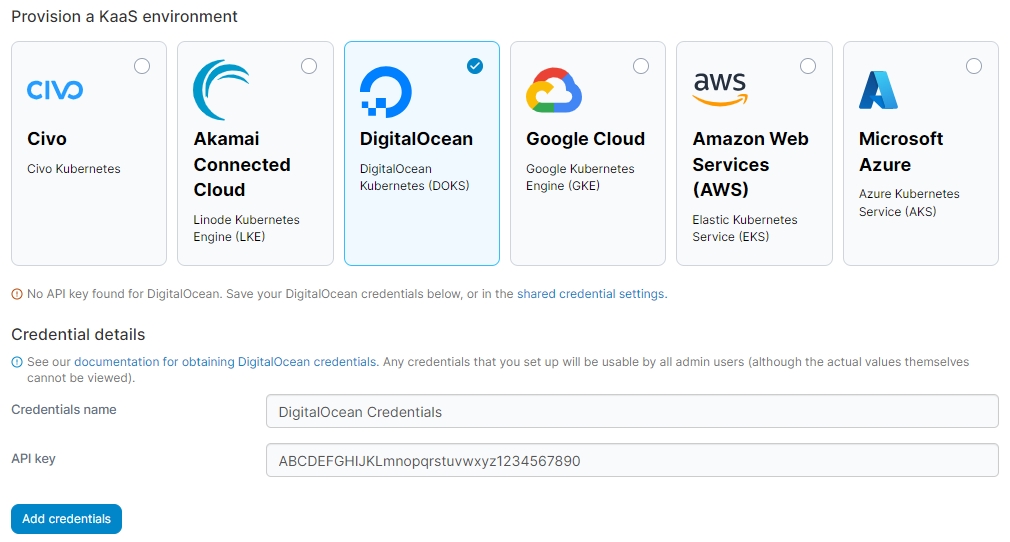Select the Google Cloud radio button

(641, 66)
